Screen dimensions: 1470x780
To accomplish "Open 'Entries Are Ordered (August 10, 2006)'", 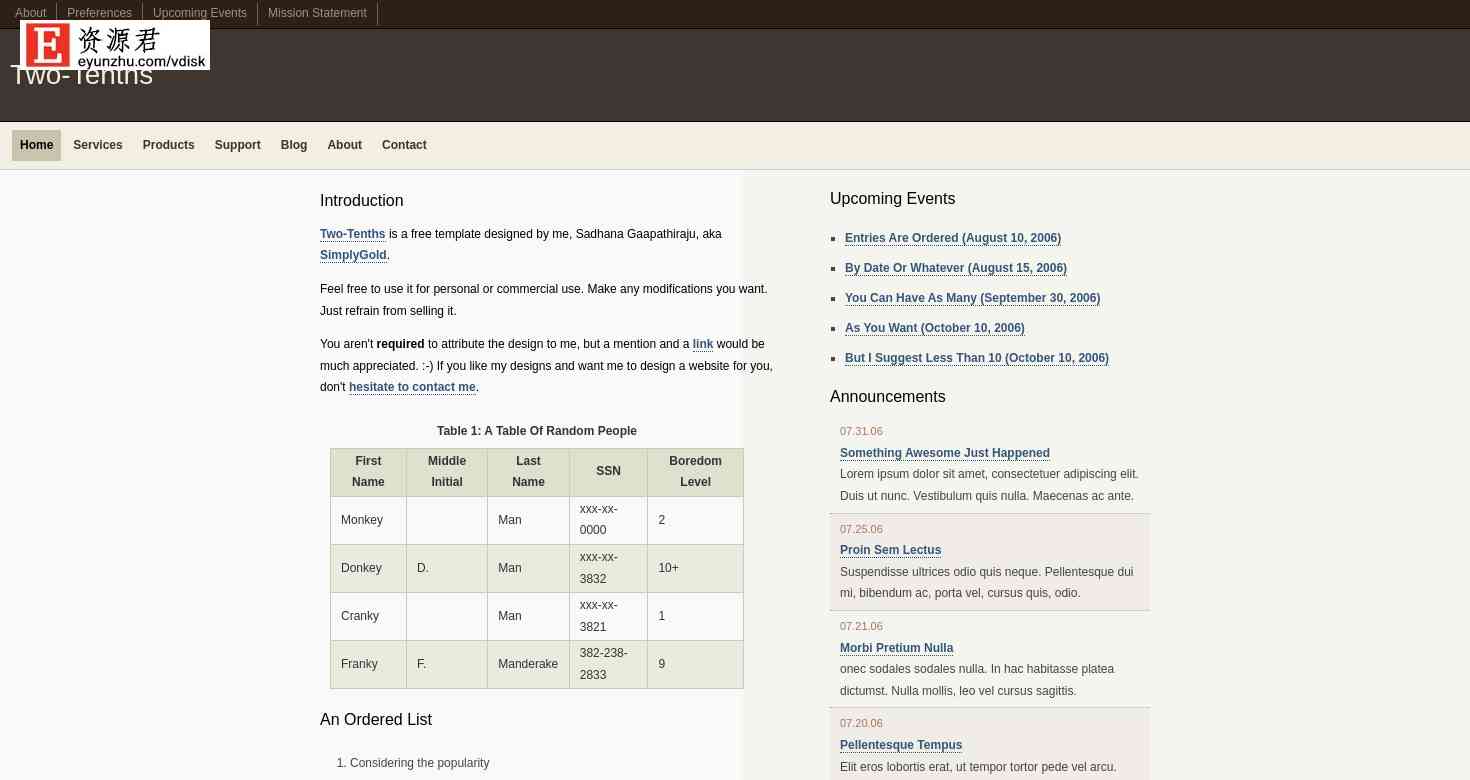I will pyautogui.click(x=953, y=238).
